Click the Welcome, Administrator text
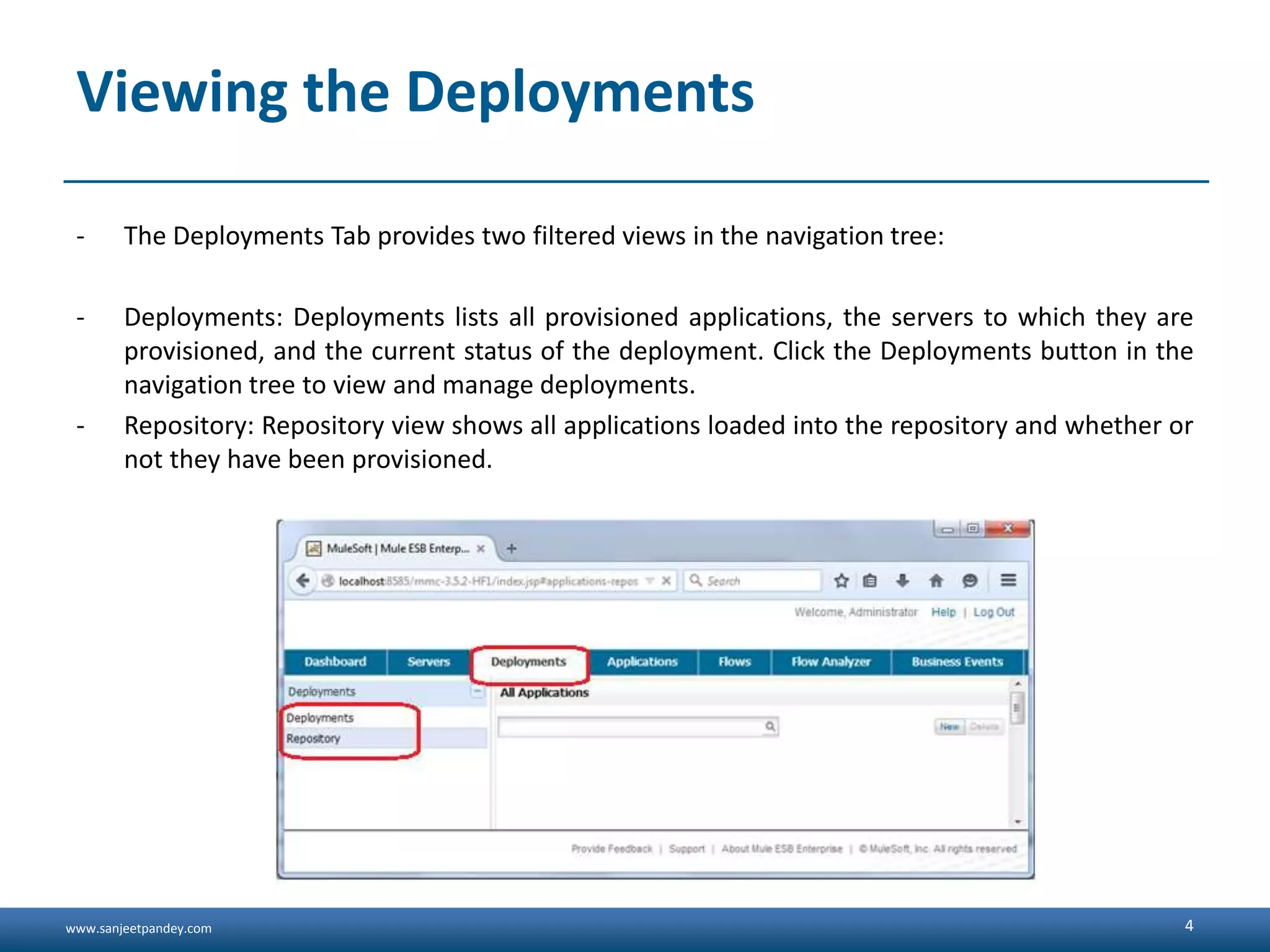 click(x=856, y=612)
